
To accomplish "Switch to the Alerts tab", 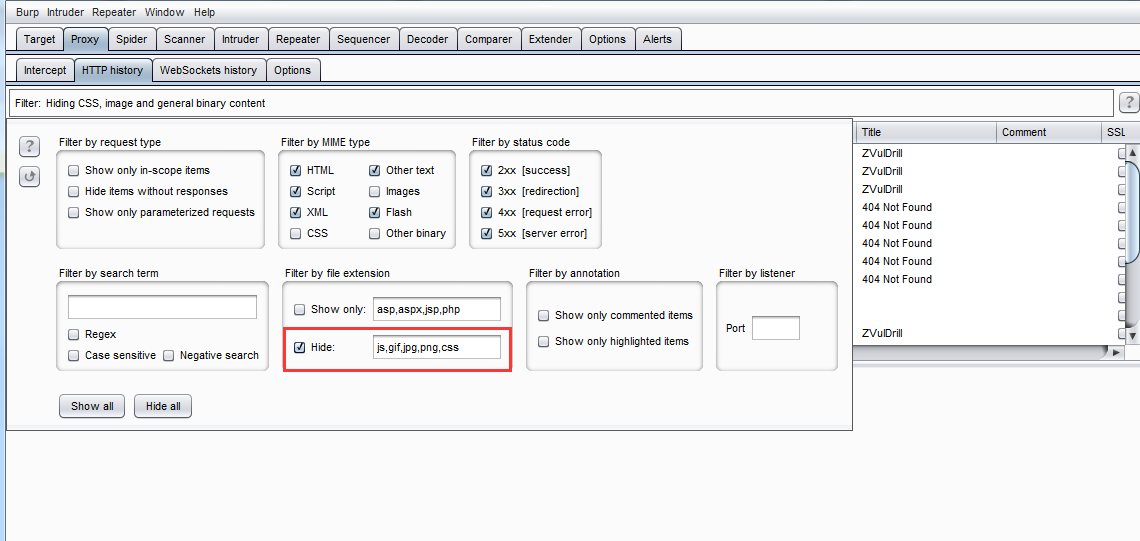I will click(x=658, y=39).
